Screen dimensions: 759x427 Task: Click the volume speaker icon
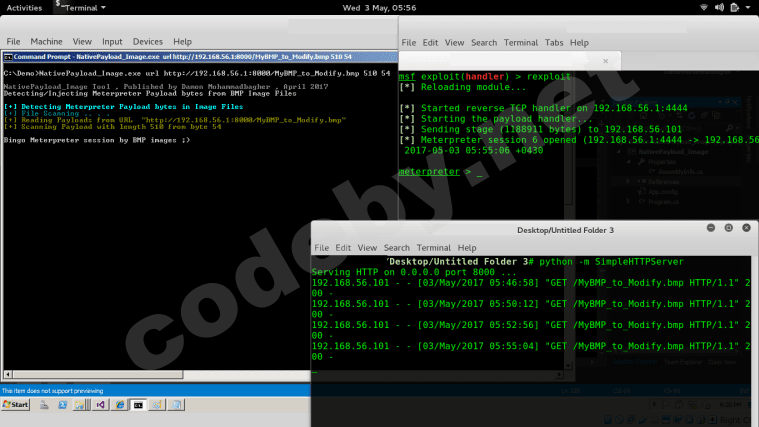click(x=719, y=7)
